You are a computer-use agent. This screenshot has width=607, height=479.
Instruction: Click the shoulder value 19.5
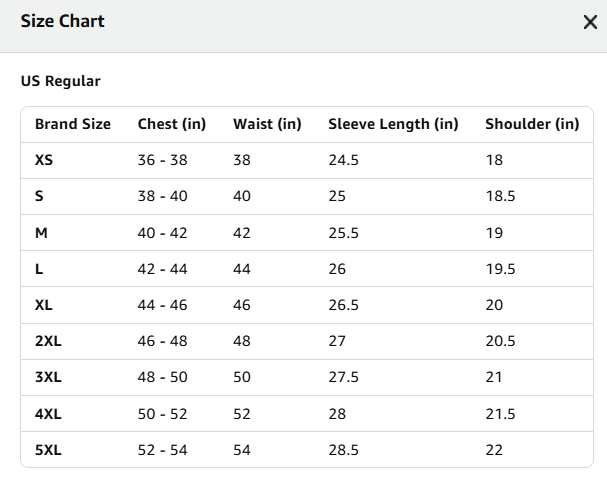[x=500, y=269]
